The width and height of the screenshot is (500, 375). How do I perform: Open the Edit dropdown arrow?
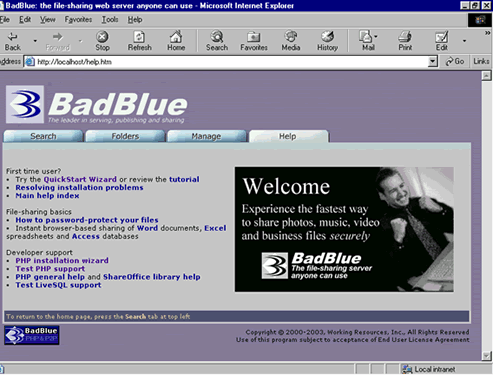[x=464, y=41]
